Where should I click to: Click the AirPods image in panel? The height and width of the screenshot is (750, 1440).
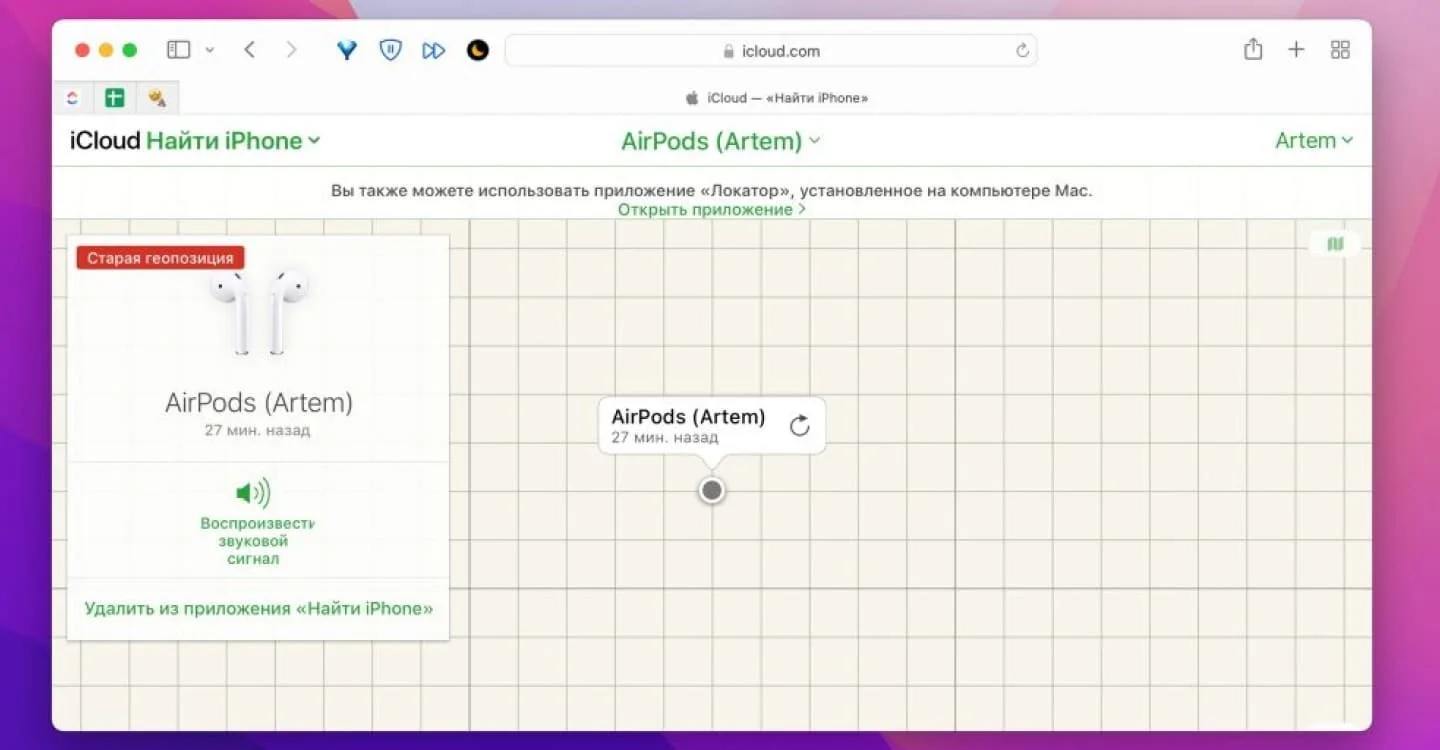click(x=258, y=311)
